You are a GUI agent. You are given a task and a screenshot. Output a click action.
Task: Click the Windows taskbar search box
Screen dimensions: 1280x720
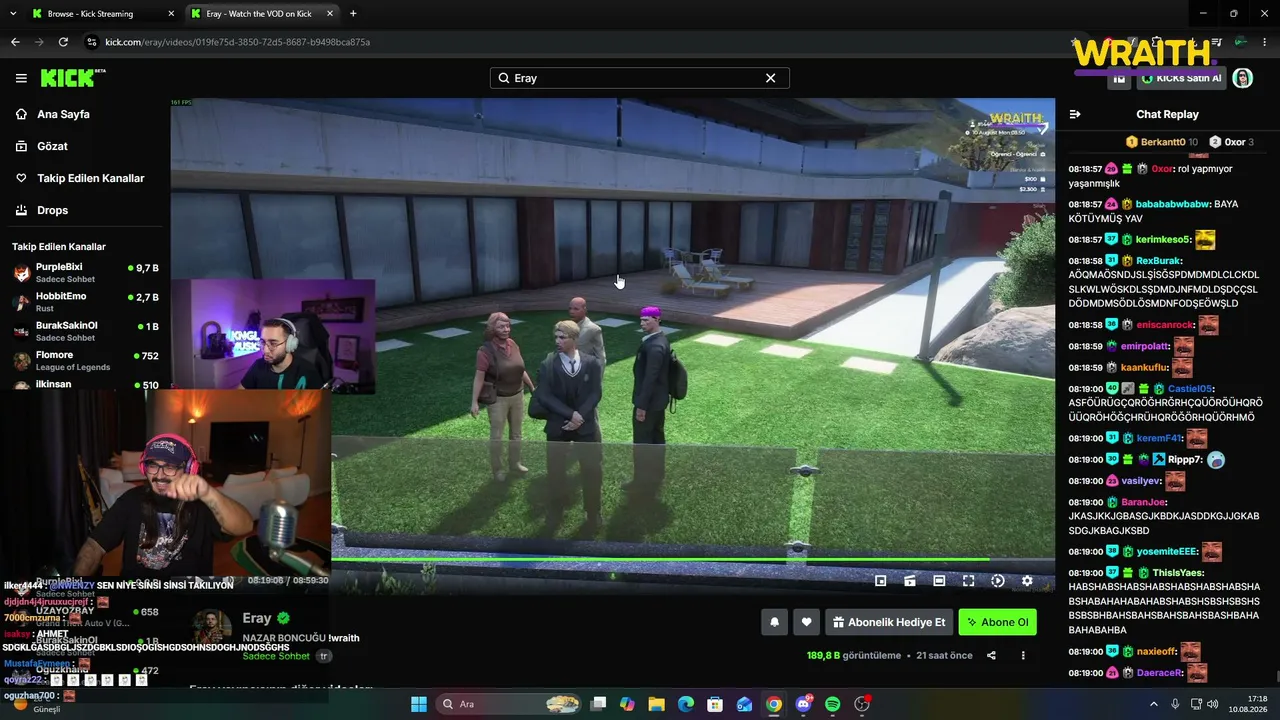click(x=510, y=704)
